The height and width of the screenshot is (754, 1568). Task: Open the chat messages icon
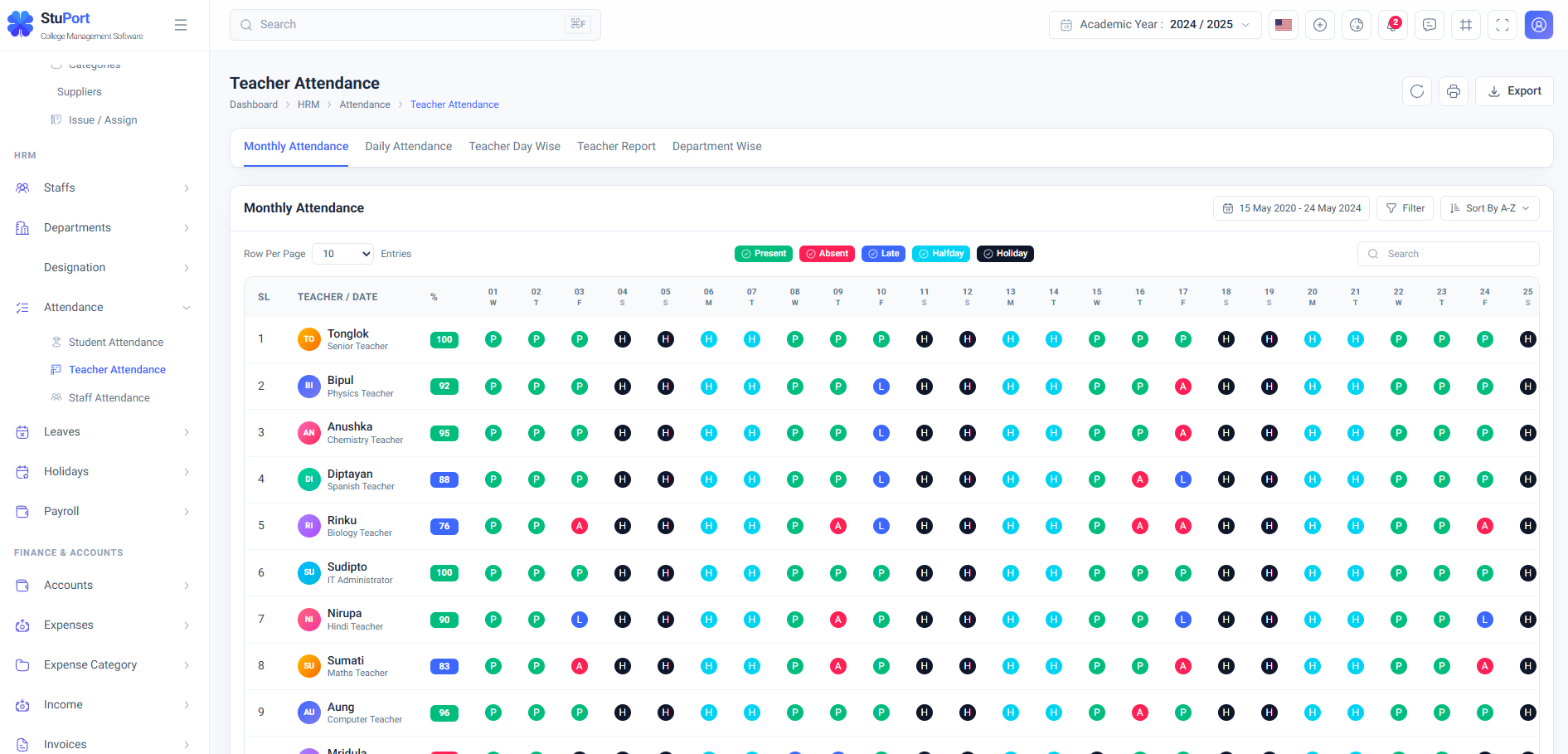[1430, 25]
